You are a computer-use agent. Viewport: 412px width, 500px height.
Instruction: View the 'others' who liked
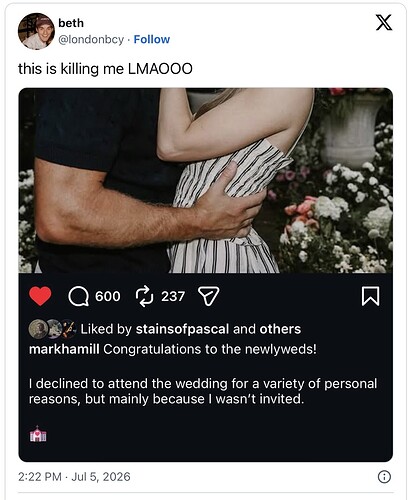tap(280, 329)
